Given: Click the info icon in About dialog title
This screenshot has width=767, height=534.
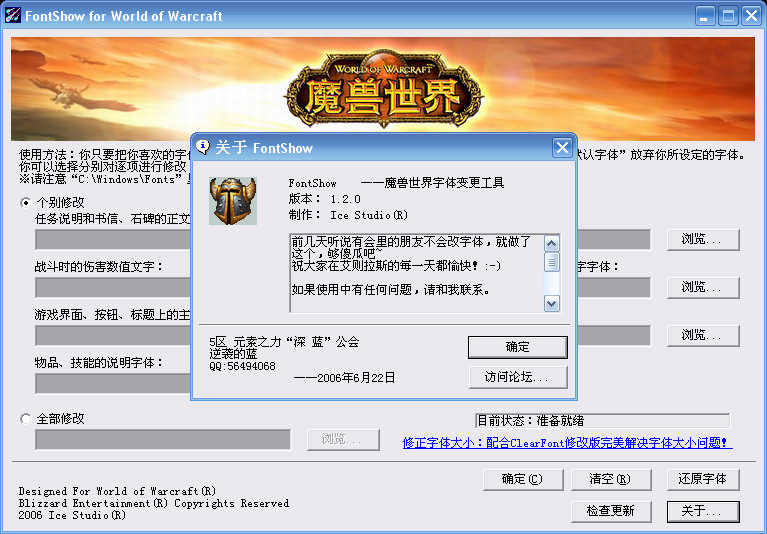Looking at the screenshot, I should [203, 146].
